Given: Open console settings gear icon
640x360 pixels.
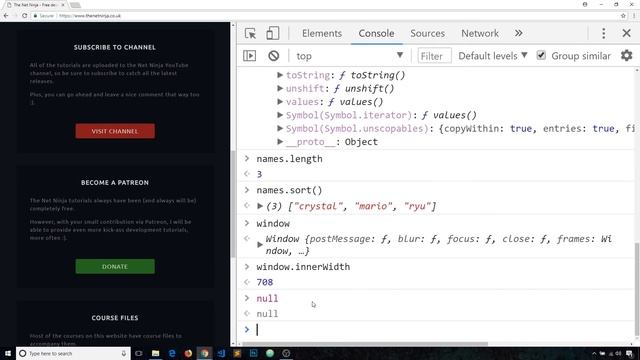Looking at the screenshot, I should pos(627,55).
